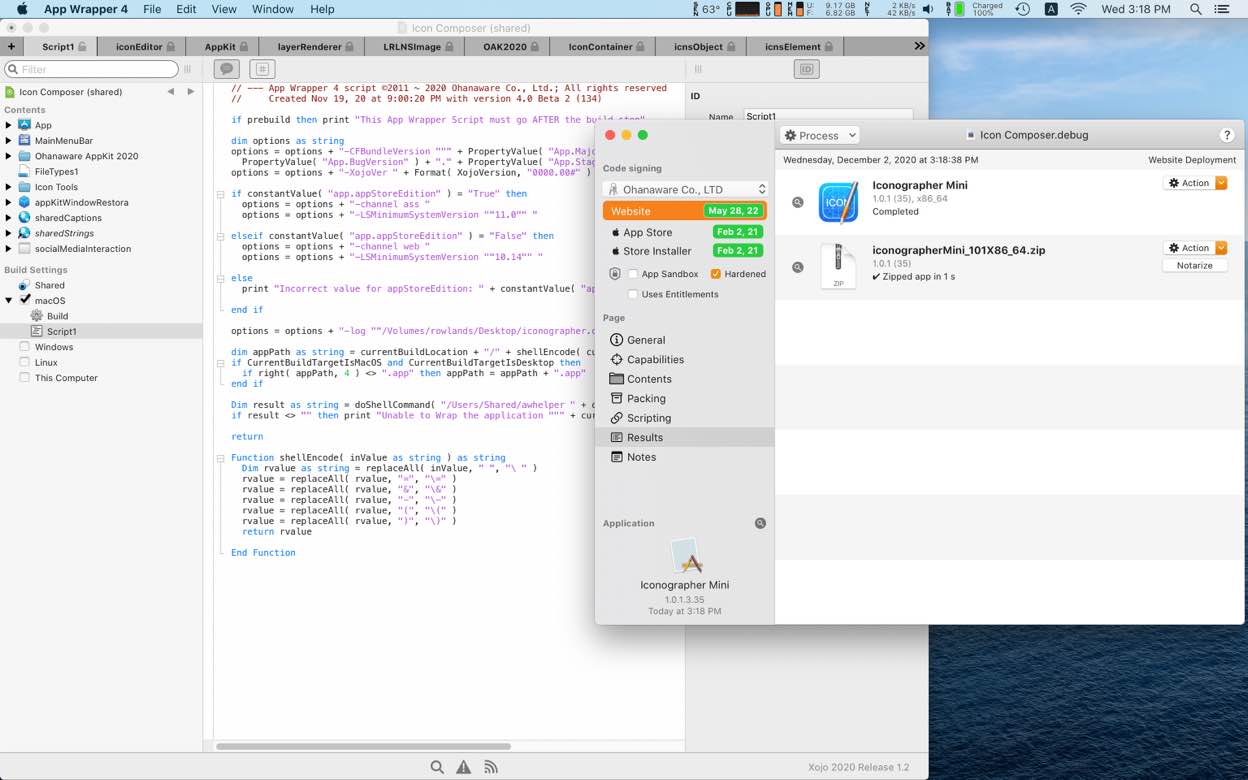Screen dimensions: 1248x780
Task: Open the messages feed icon in Xojo bottom bar
Action: click(x=491, y=767)
